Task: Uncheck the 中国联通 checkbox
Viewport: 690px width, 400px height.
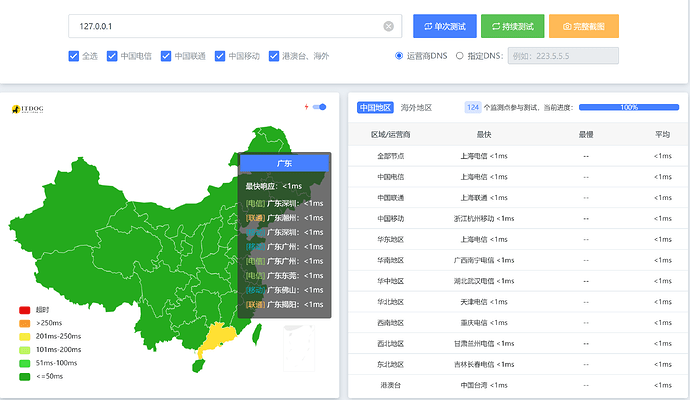Action: [x=166, y=56]
